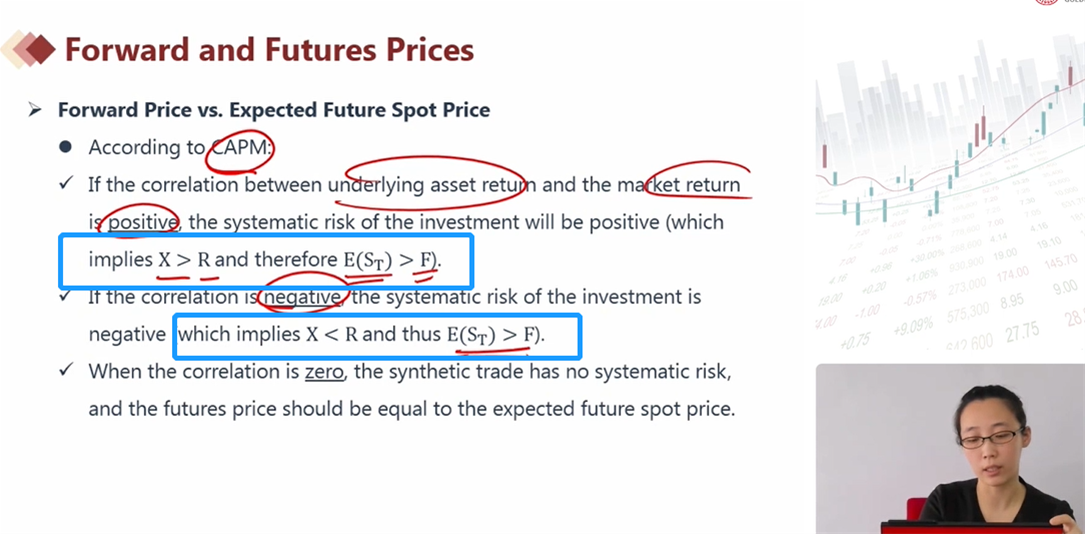The width and height of the screenshot is (1085, 534).
Task: Click the round bullet before According to CAPM
Action: [x=65, y=147]
